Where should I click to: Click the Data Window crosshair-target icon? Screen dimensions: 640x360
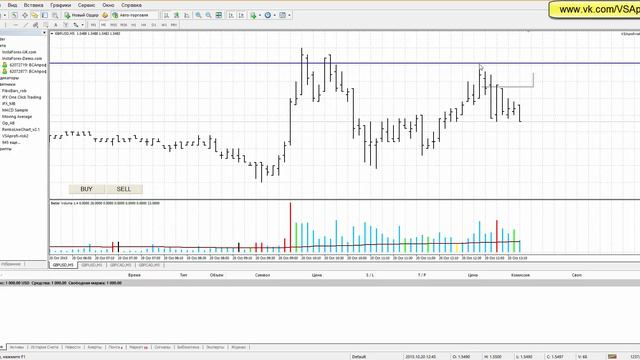25,15
